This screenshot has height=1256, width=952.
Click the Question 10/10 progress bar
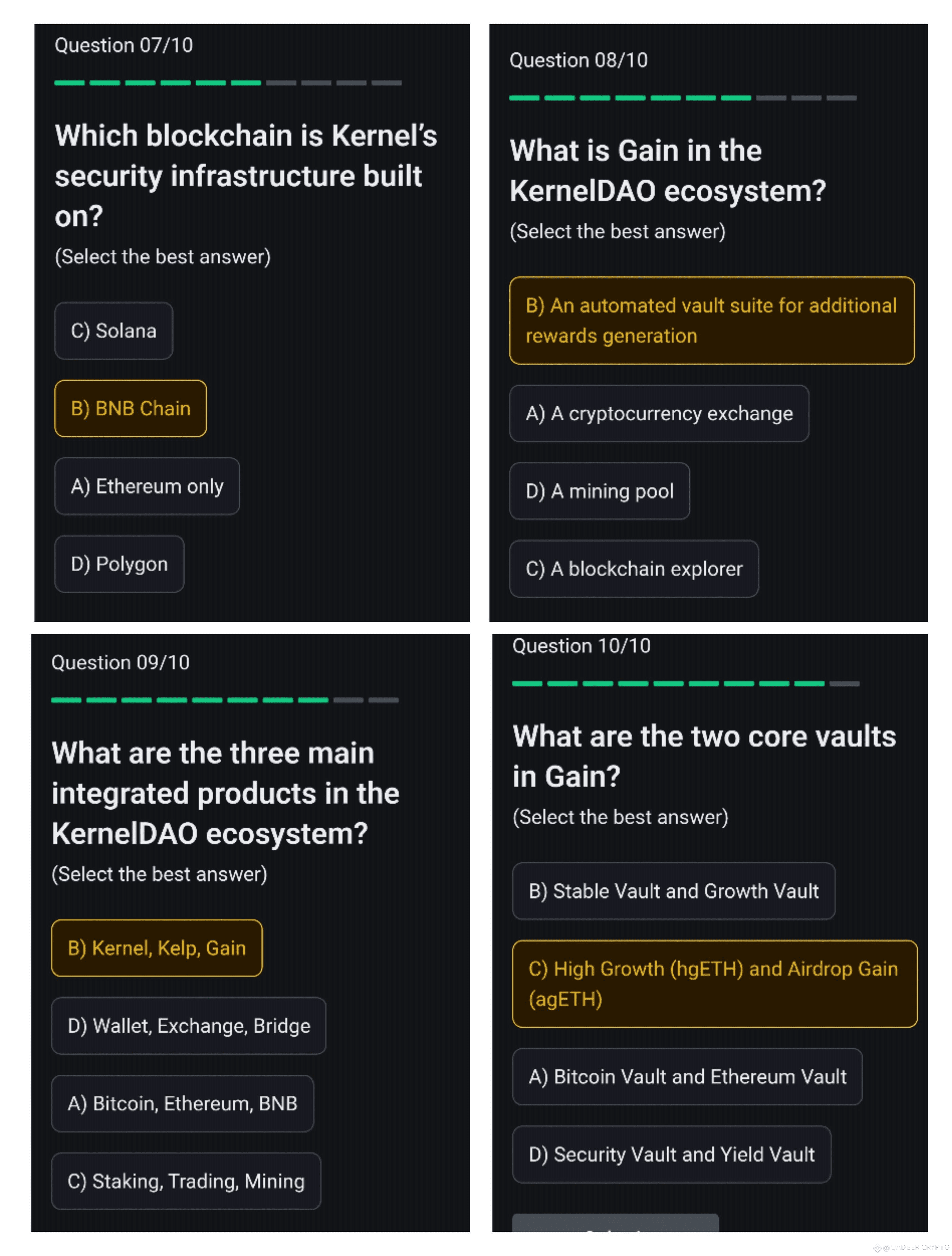coord(685,684)
